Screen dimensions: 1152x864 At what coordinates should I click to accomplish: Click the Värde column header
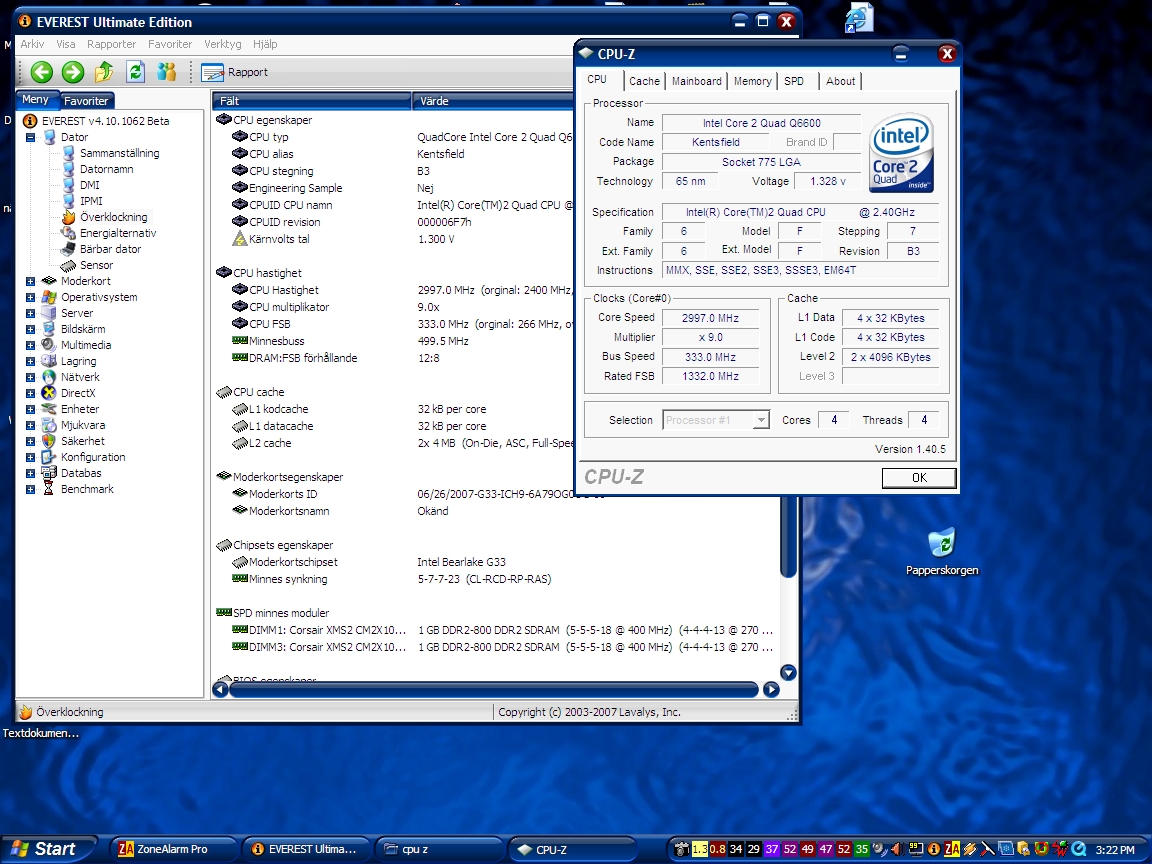point(494,101)
